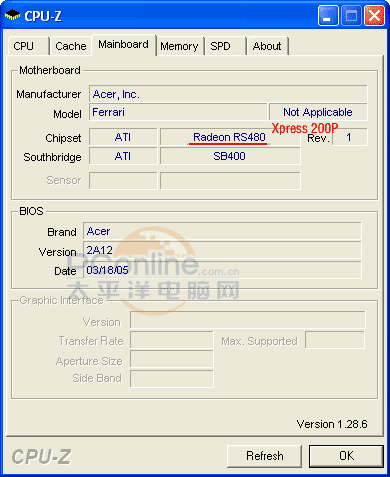This screenshot has width=390, height=477.
Task: Click the Model field showing Ferrari
Action: [178, 112]
